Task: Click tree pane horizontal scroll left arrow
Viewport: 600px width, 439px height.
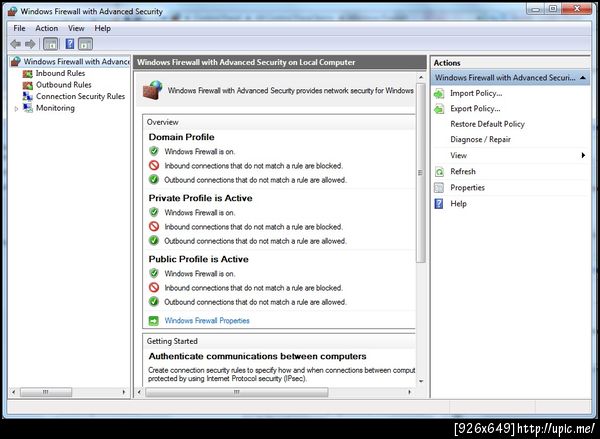Action: tap(14, 392)
